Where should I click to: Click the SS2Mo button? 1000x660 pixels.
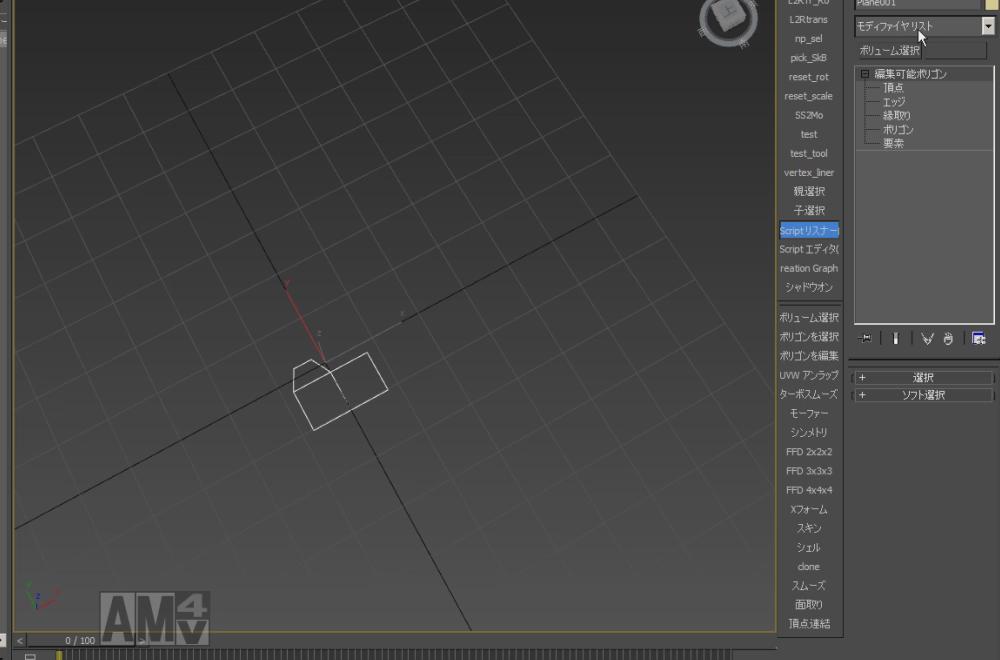pos(809,115)
